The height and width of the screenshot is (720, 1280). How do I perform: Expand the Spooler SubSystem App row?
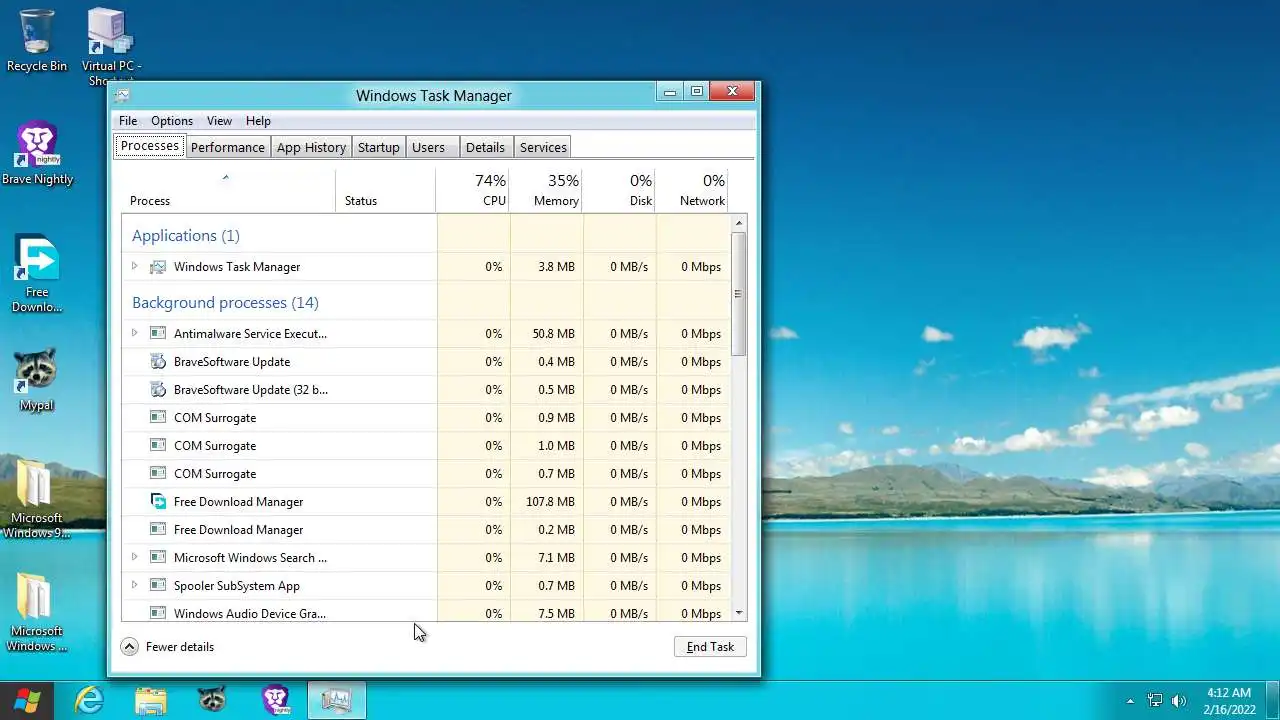pyautogui.click(x=134, y=586)
